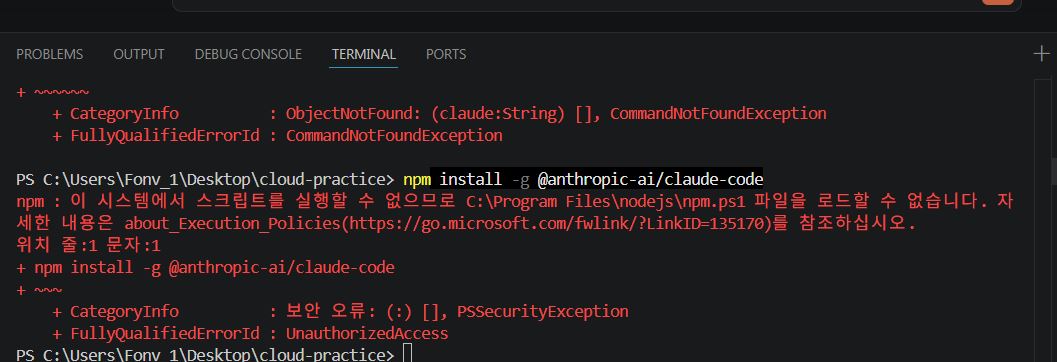This screenshot has width=1057, height=362.
Task: Click the search box at window top
Action: point(597,5)
